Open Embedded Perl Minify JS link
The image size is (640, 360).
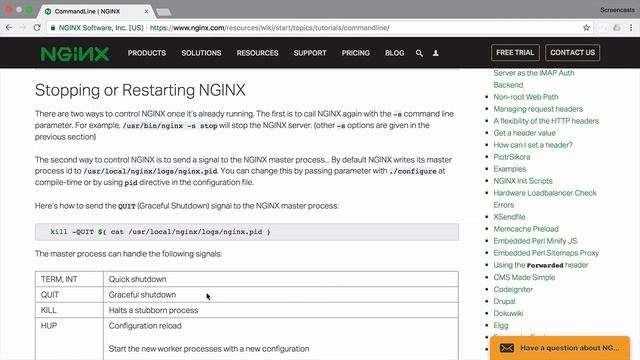tap(535, 241)
